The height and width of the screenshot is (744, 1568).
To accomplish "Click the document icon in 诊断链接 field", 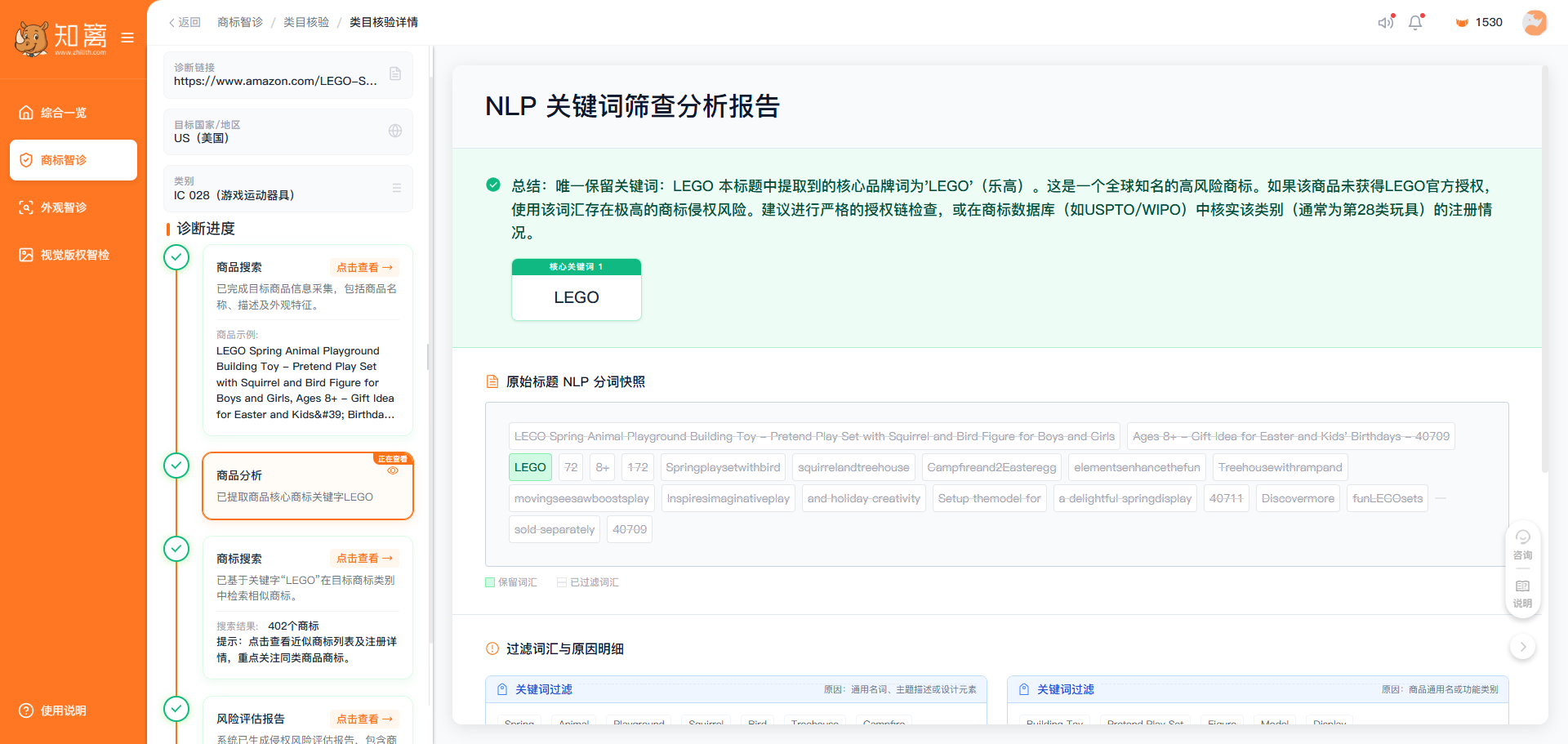I will [x=395, y=74].
